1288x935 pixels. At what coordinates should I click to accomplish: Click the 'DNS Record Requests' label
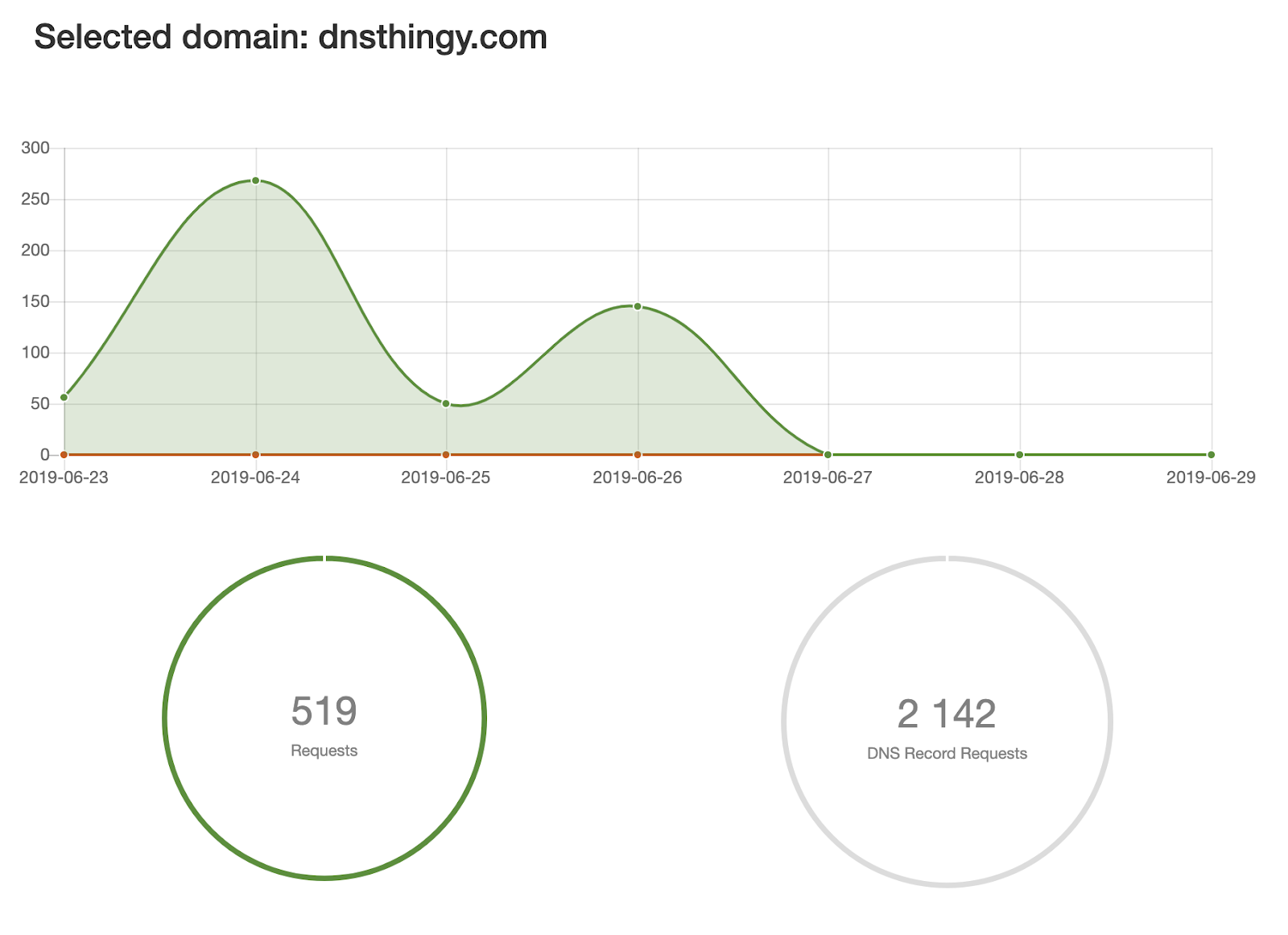tap(947, 754)
